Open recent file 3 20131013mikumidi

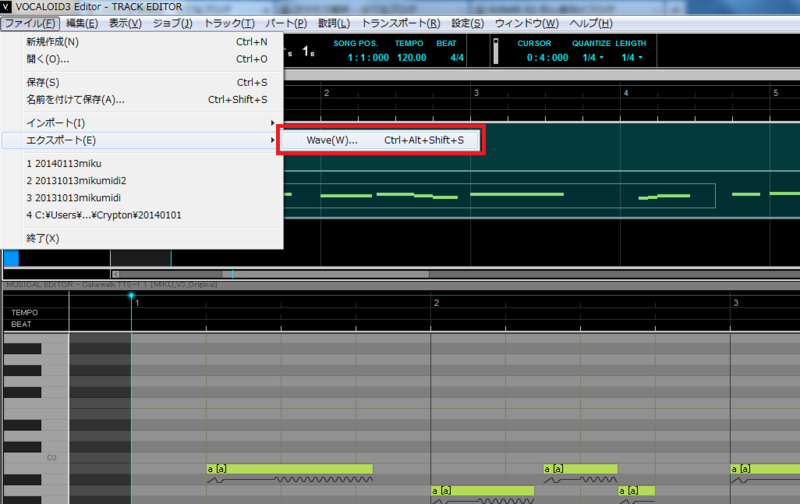[x=142, y=198]
